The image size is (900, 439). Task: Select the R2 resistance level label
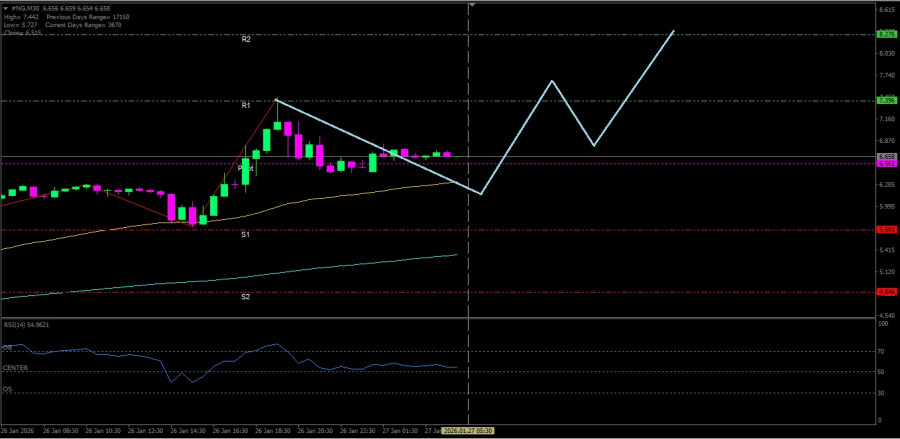(245, 39)
